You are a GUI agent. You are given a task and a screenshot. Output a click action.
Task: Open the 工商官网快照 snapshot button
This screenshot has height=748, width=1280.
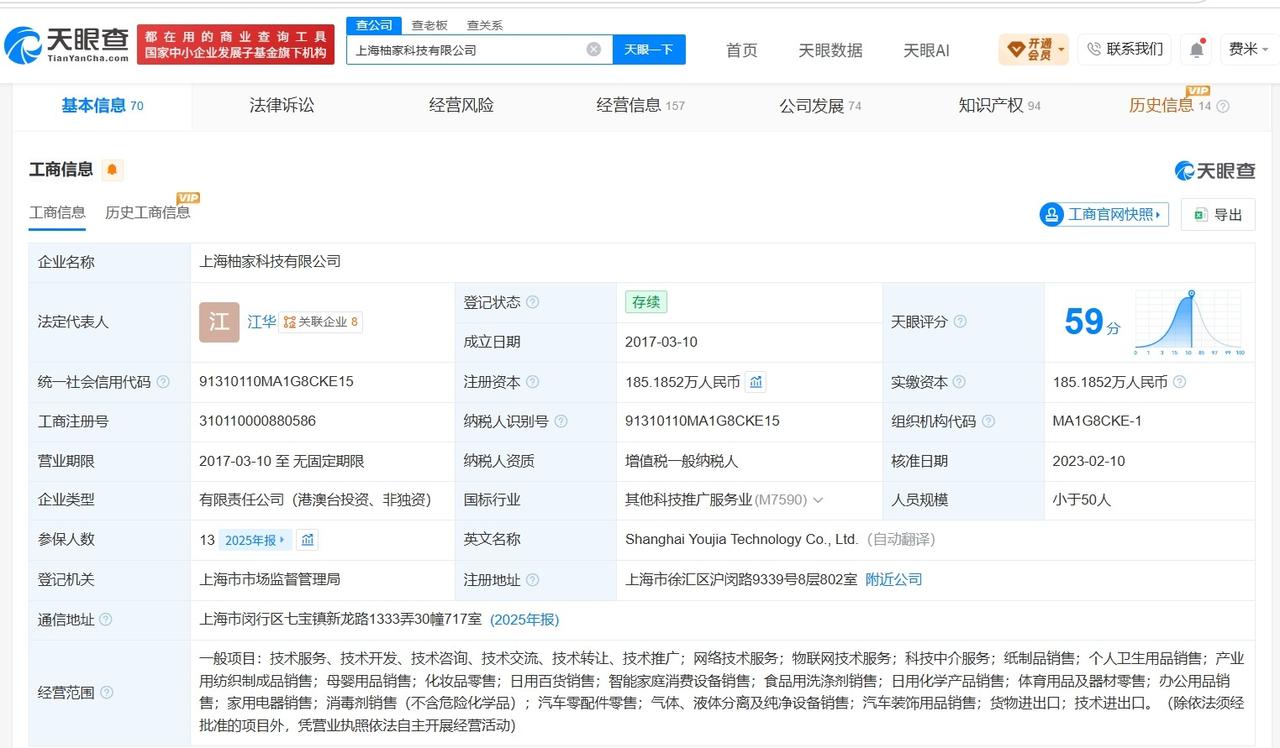1104,214
